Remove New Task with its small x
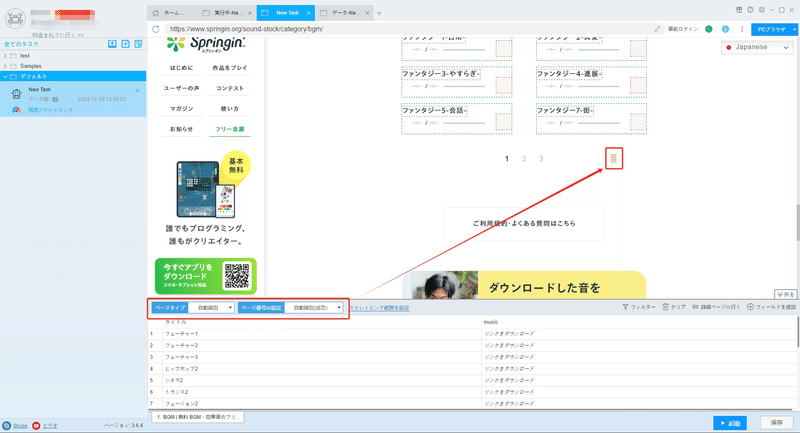 [137, 90]
